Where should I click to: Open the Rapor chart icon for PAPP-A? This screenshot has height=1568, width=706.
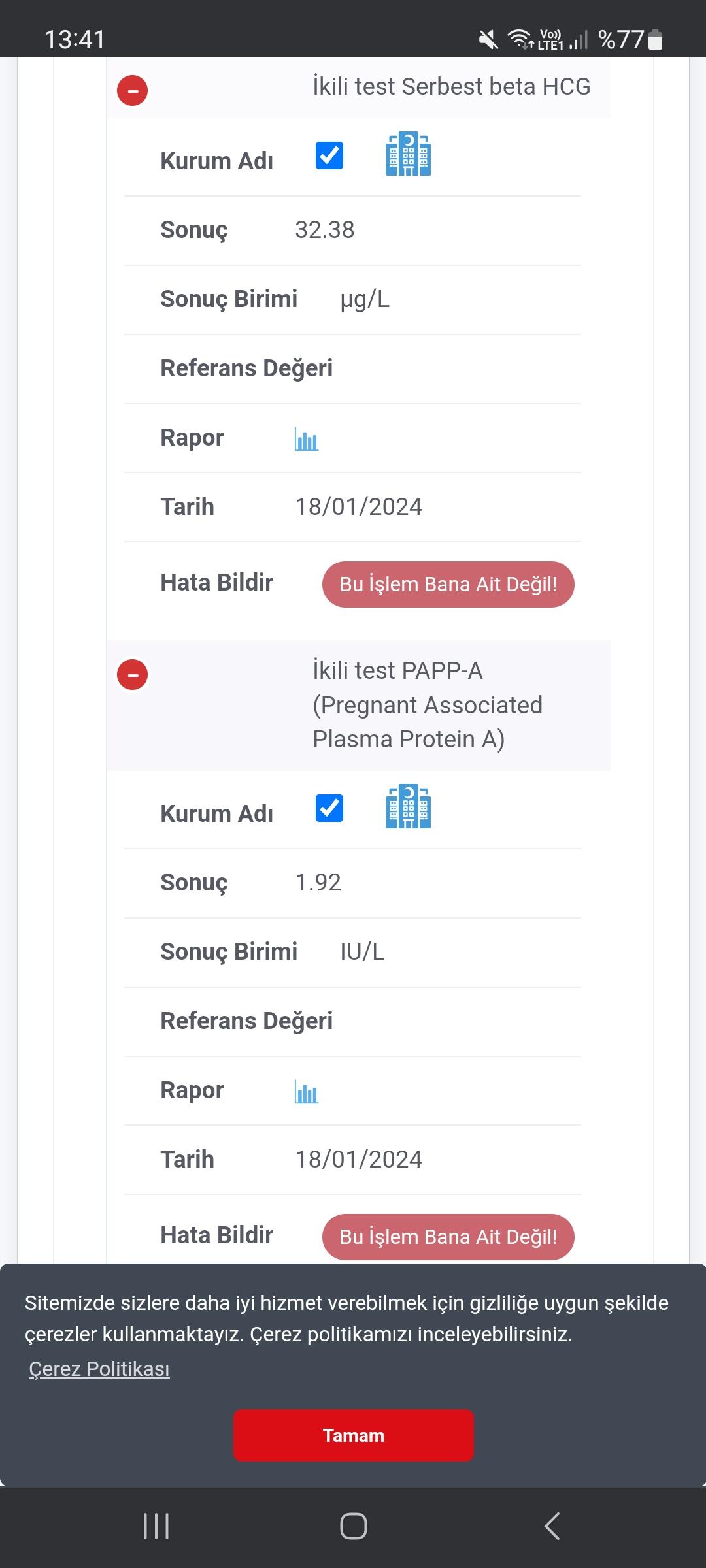(x=306, y=1092)
